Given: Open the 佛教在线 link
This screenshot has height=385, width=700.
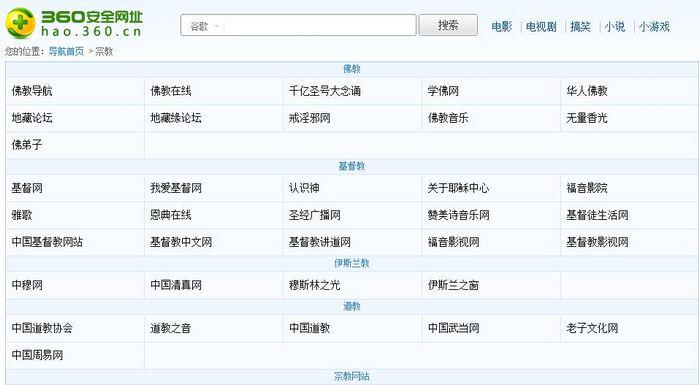Looking at the screenshot, I should (x=171, y=91).
